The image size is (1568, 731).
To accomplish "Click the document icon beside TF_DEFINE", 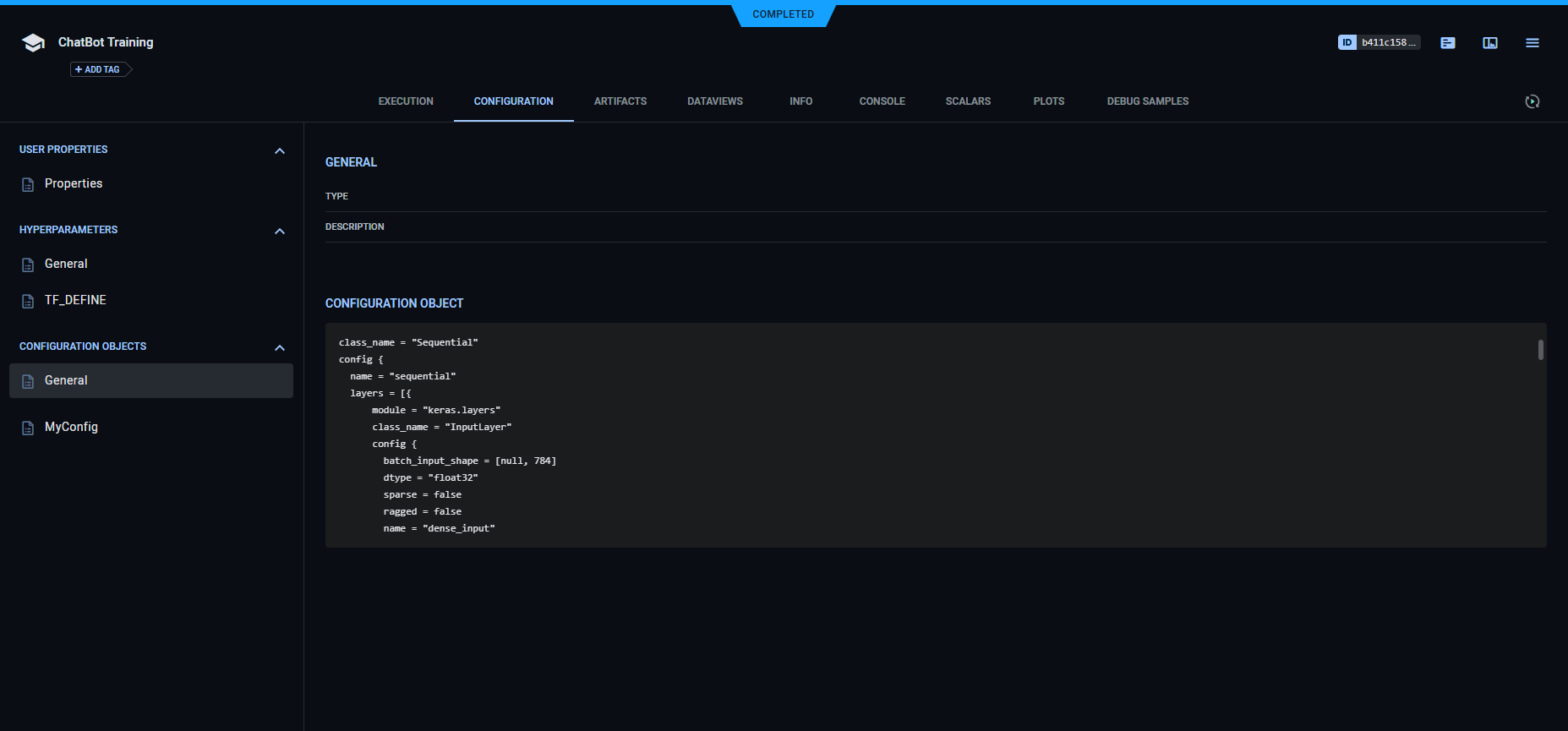I will [x=28, y=301].
